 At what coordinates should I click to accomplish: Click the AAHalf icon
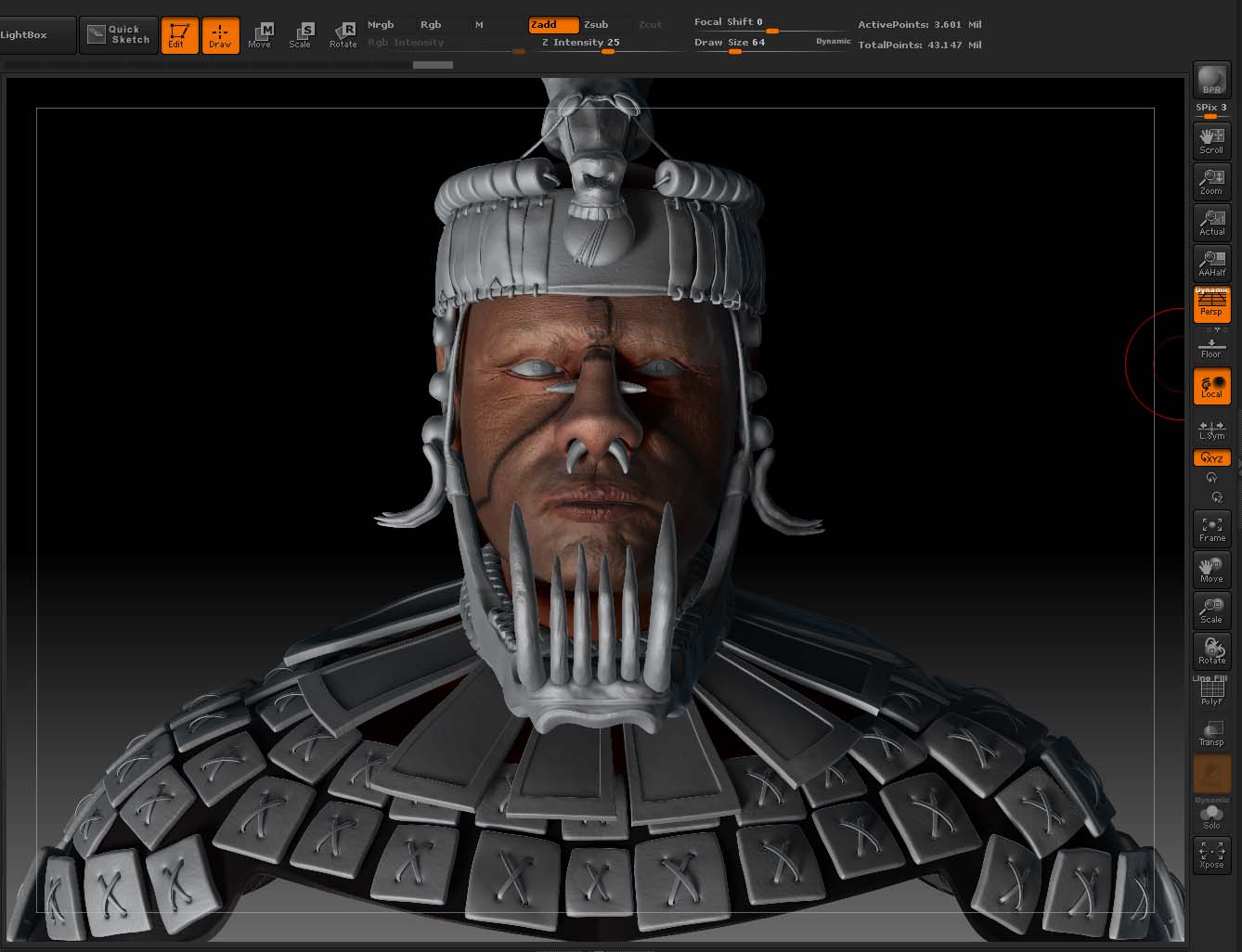click(x=1211, y=263)
